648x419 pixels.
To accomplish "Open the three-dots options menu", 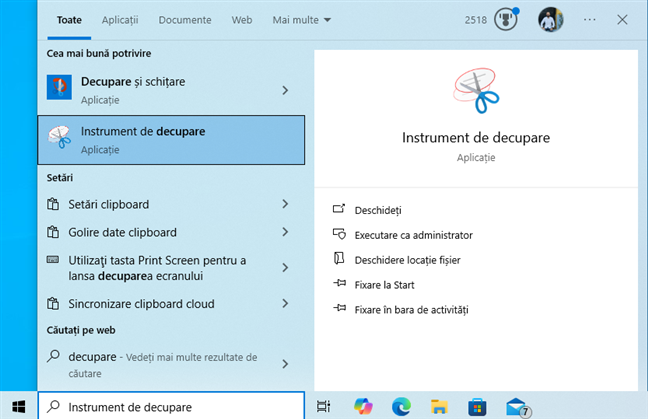I will click(x=590, y=20).
